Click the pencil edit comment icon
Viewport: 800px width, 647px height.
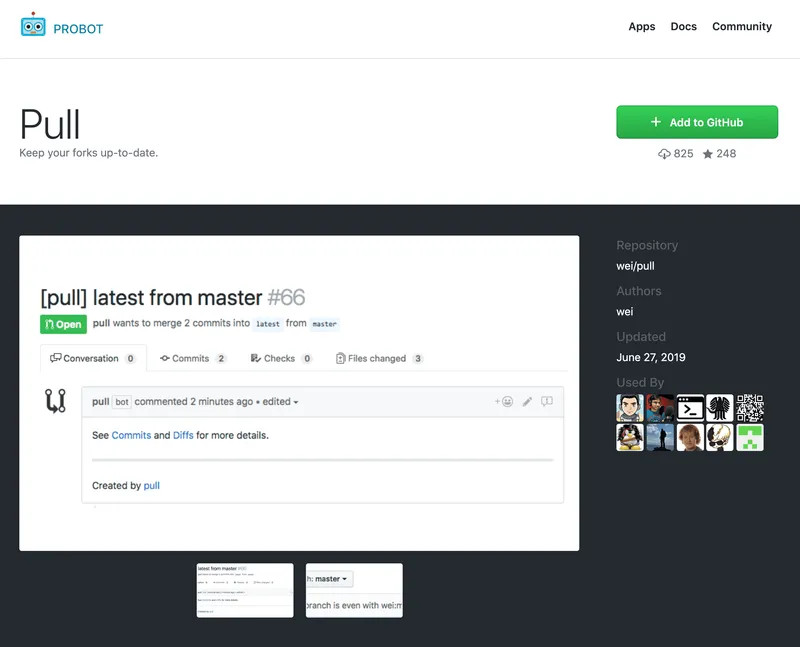coord(527,402)
